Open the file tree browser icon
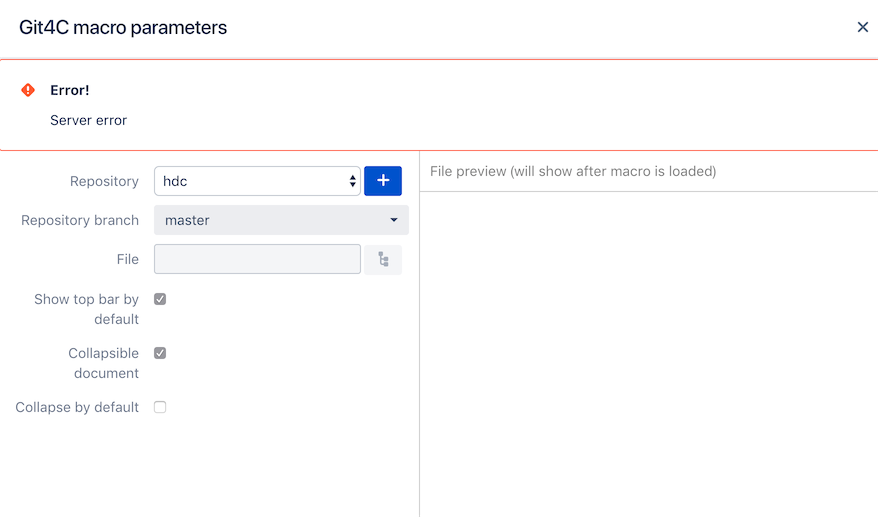 click(x=383, y=259)
